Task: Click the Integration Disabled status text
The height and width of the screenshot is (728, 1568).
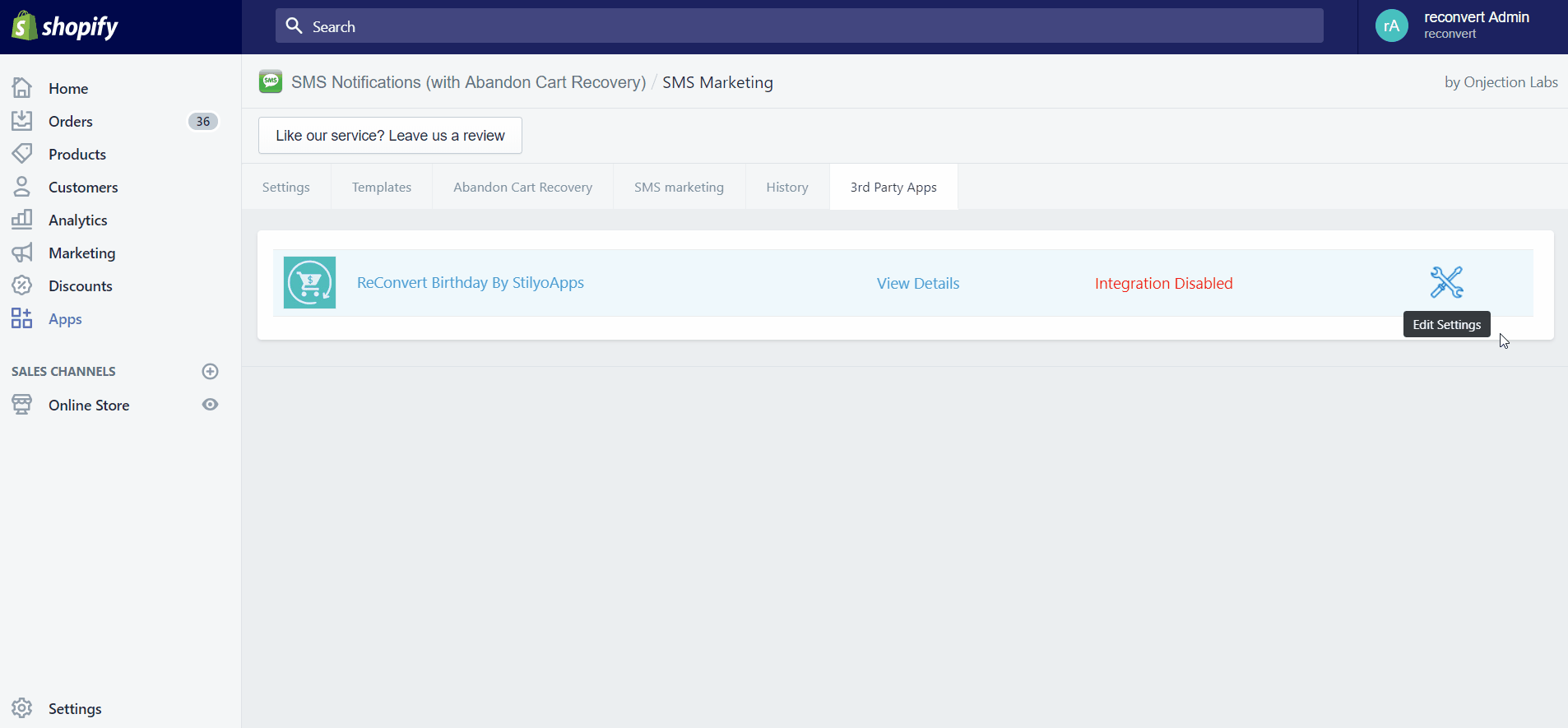Action: (x=1163, y=283)
